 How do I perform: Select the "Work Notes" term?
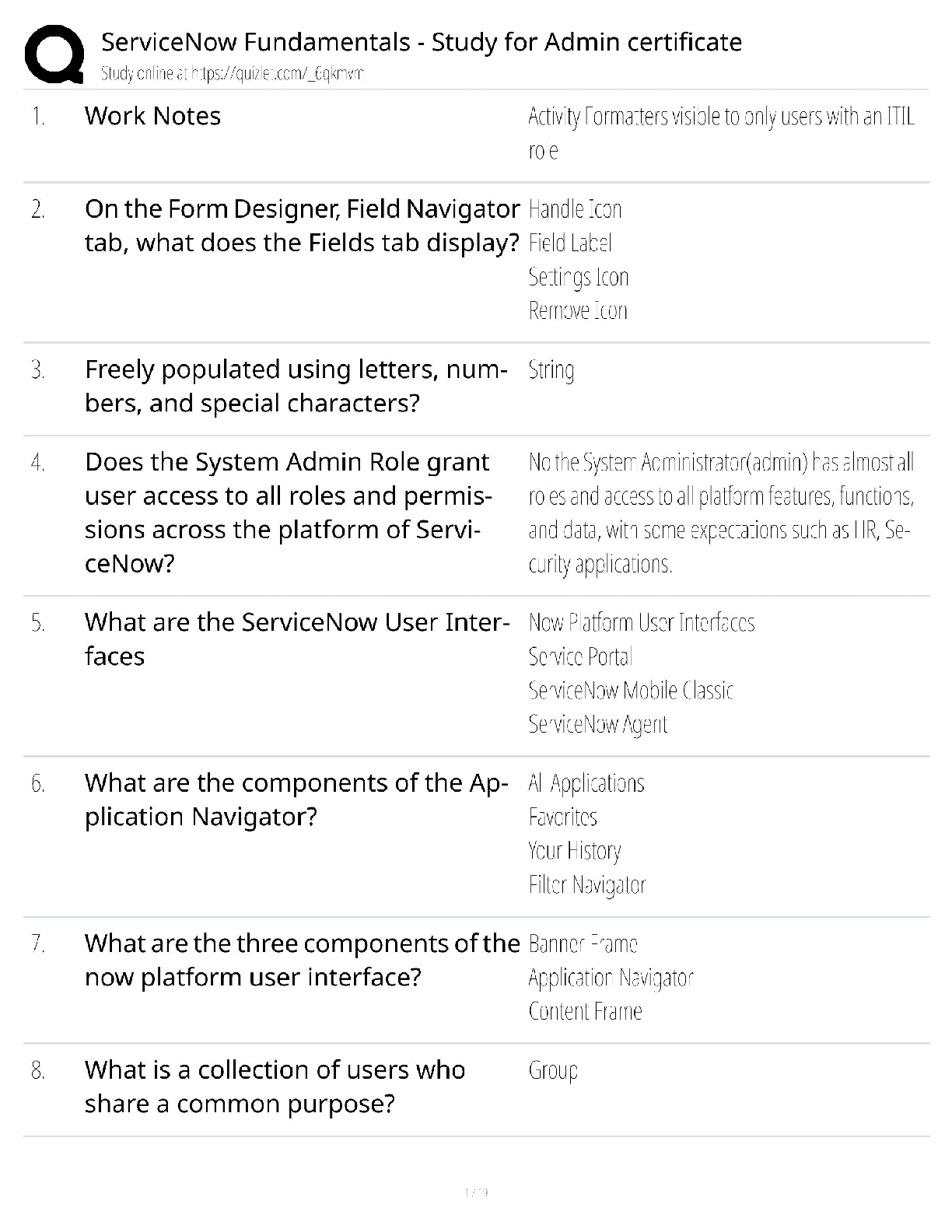click(x=152, y=116)
